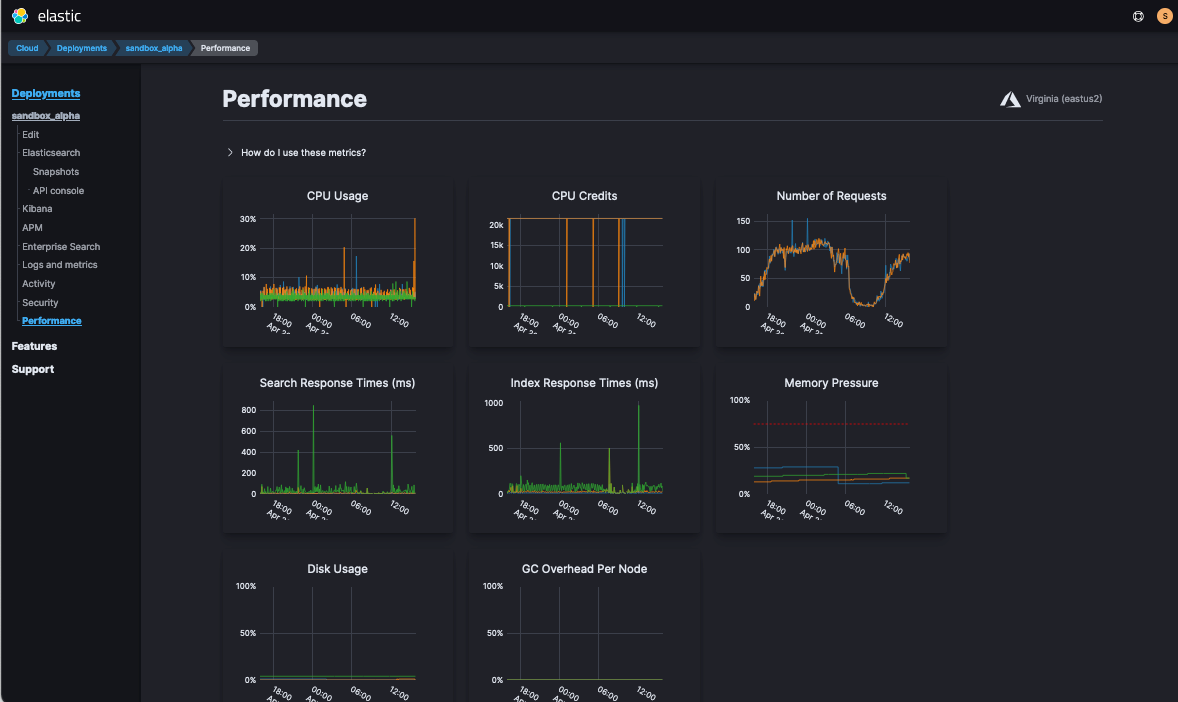Expand 'How do I use these metrics?'
Screen dimensions: 1178x702
(296, 153)
